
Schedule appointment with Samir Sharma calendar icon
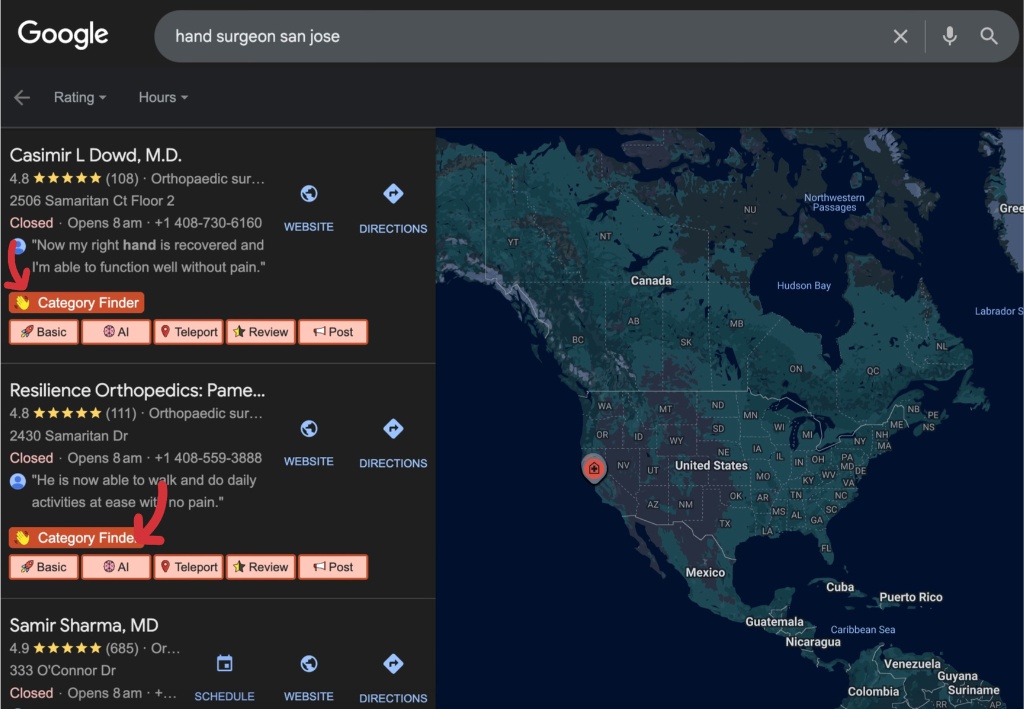pos(224,664)
